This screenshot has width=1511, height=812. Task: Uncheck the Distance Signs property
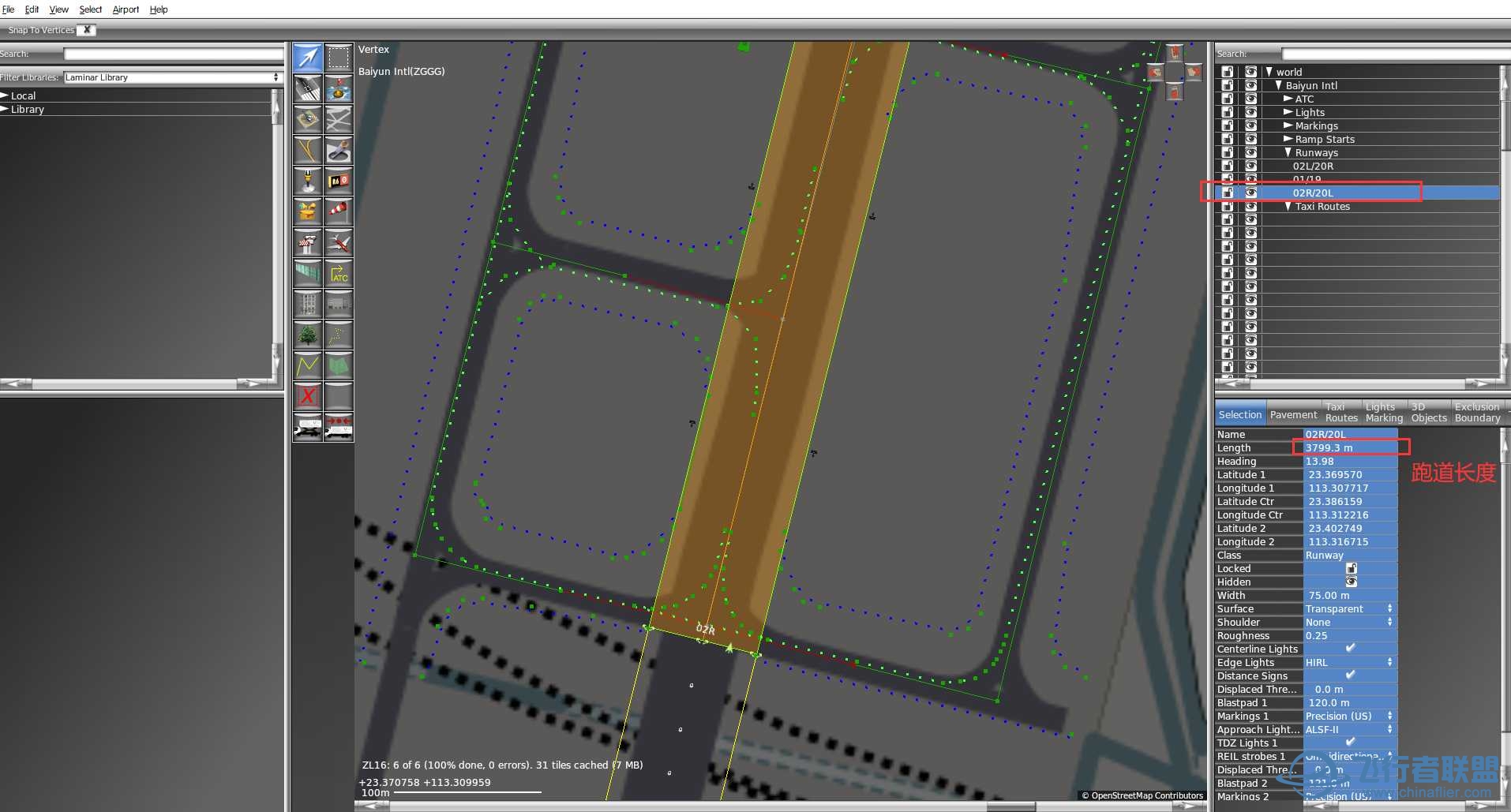click(1350, 675)
